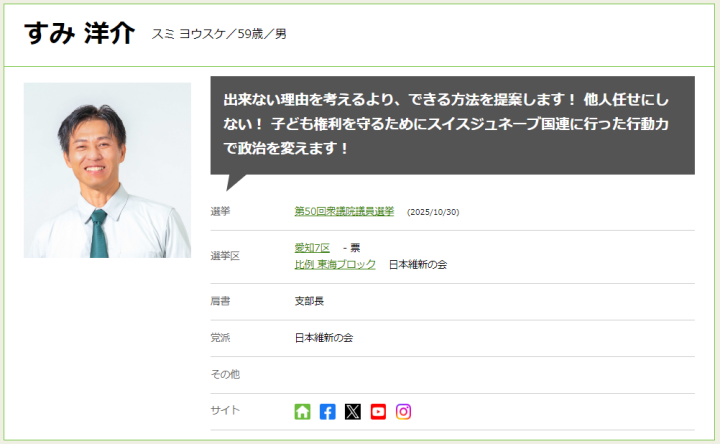Open the candidate's homepage via green house icon
Image resolution: width=720 pixels, height=444 pixels.
[302, 411]
